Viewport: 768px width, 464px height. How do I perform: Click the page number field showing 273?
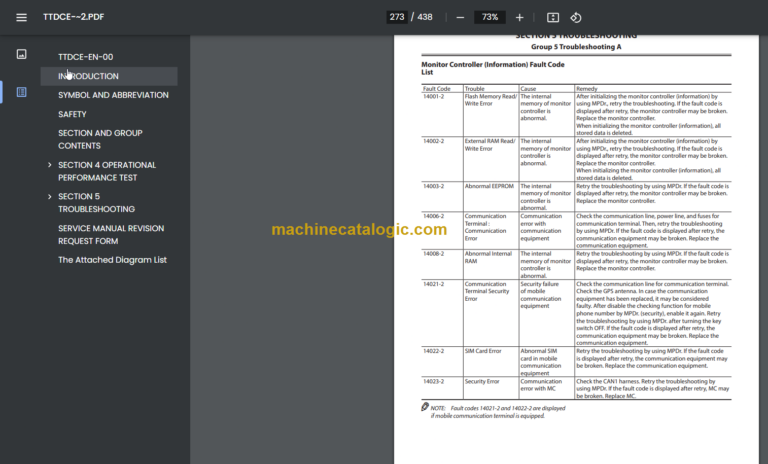(x=397, y=17)
